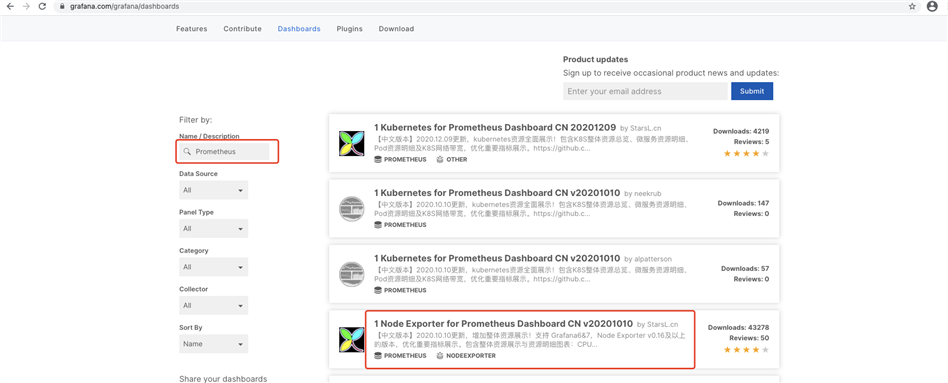
Task: Click the NODEEXPORTER tag label
Action: pos(471,356)
